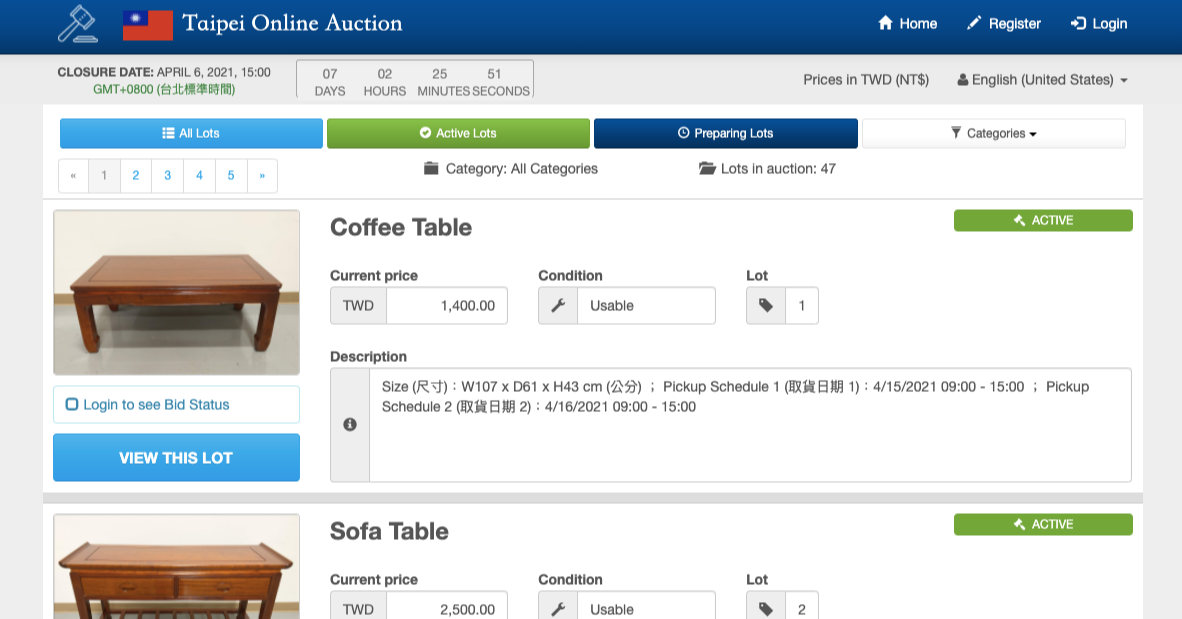Open the Register link
Viewport: 1182px width, 619px height.
coord(1003,23)
